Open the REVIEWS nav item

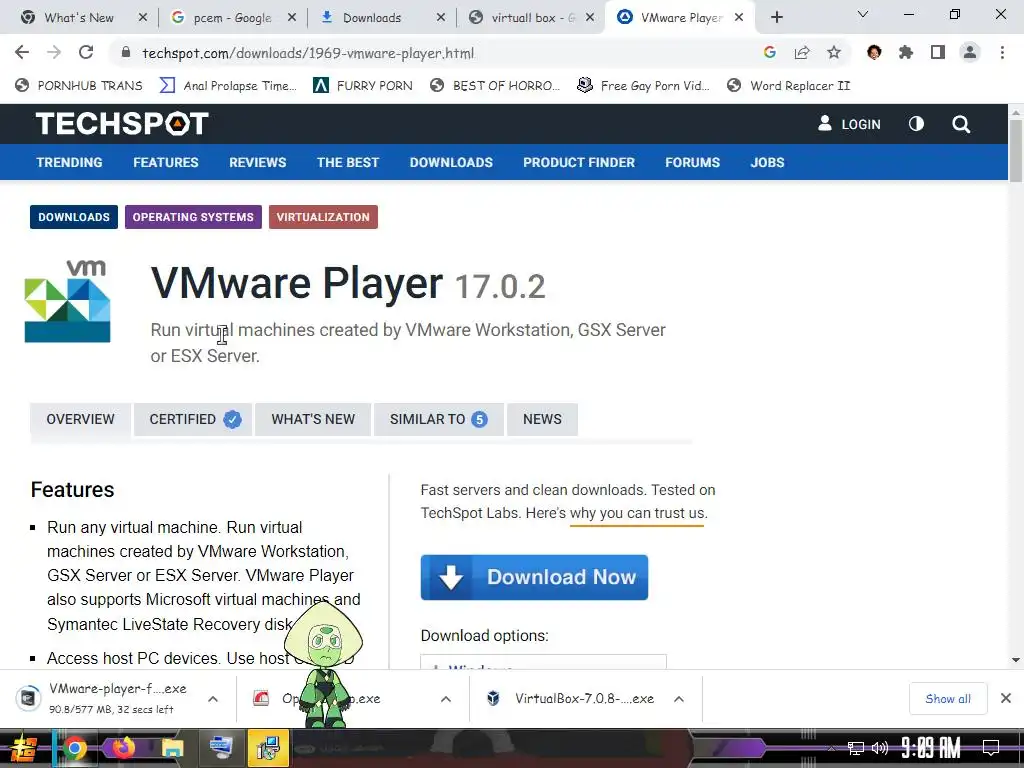[x=257, y=162]
